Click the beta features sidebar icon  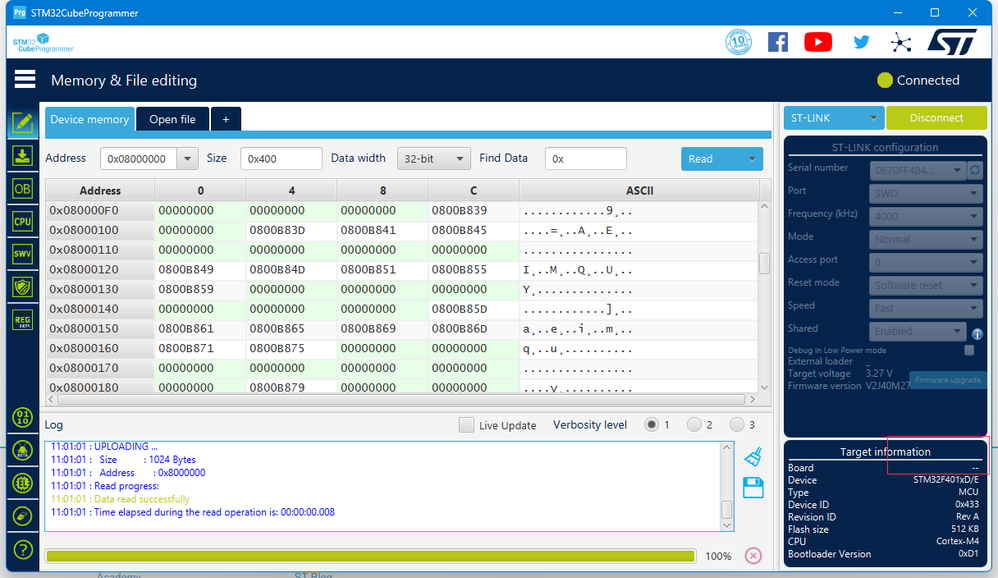pyautogui.click(x=23, y=451)
